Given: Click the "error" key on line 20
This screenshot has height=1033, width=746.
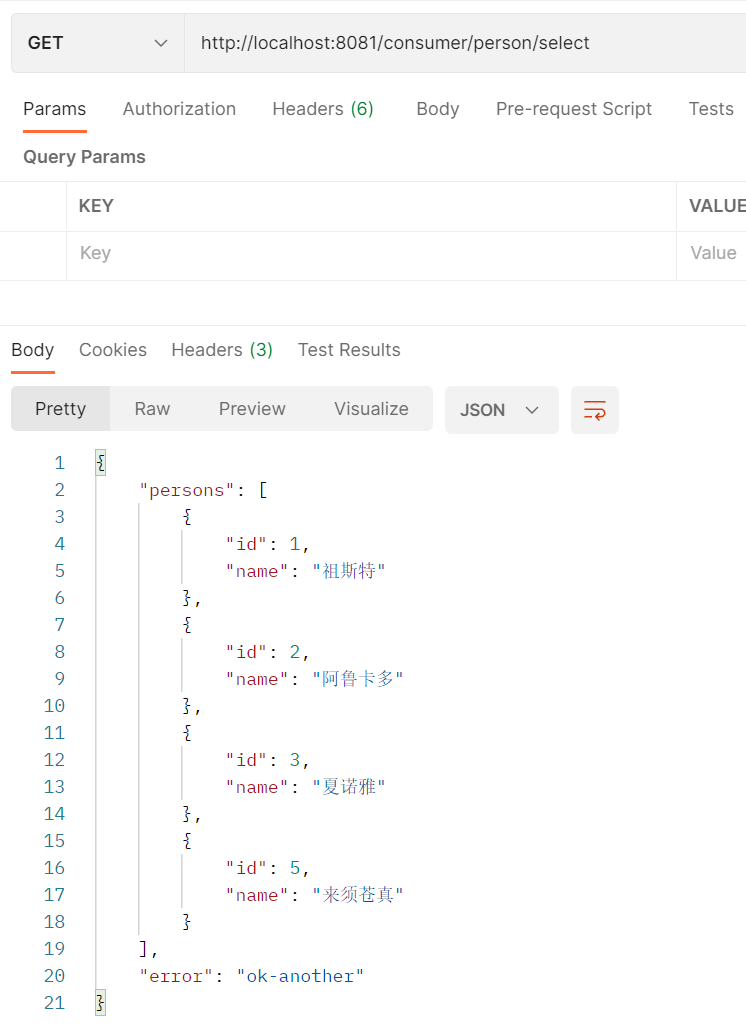Looking at the screenshot, I should click(x=176, y=976).
